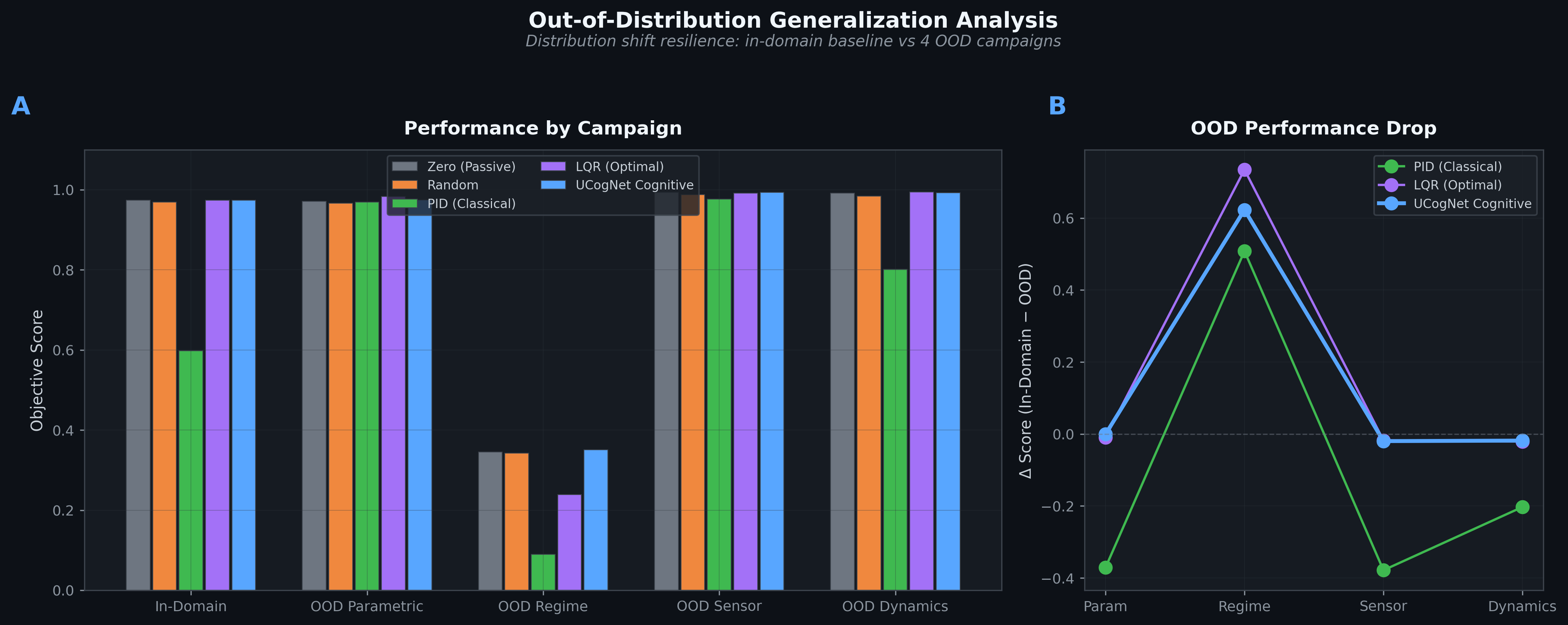Click the orange Random bar in OOD Regime
Image resolution: width=1568 pixels, height=625 pixels.
point(517,522)
